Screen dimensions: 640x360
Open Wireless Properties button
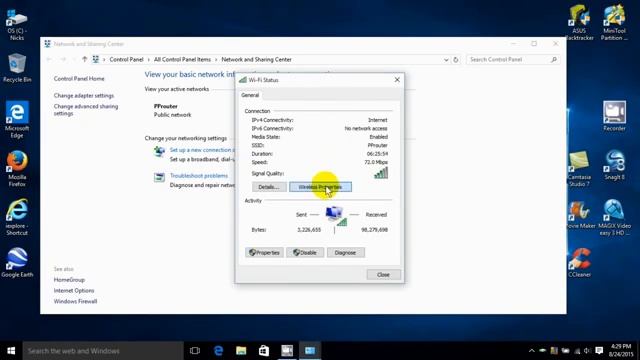(x=320, y=187)
